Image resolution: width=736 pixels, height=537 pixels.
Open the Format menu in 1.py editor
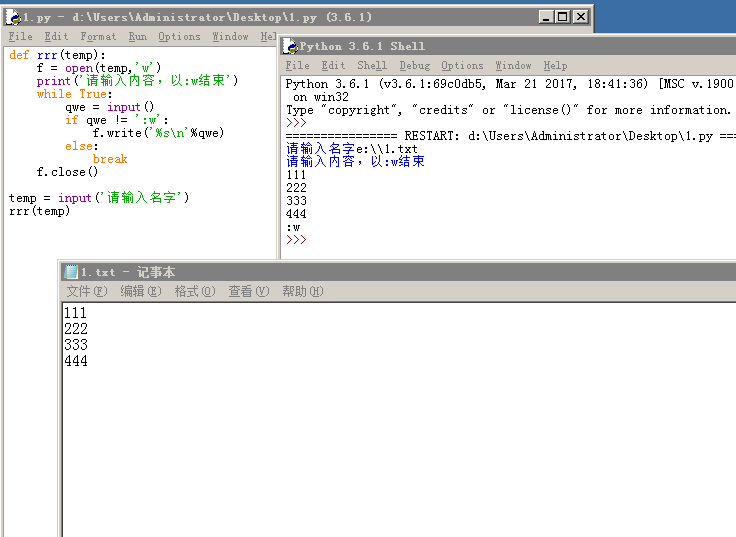(98, 37)
